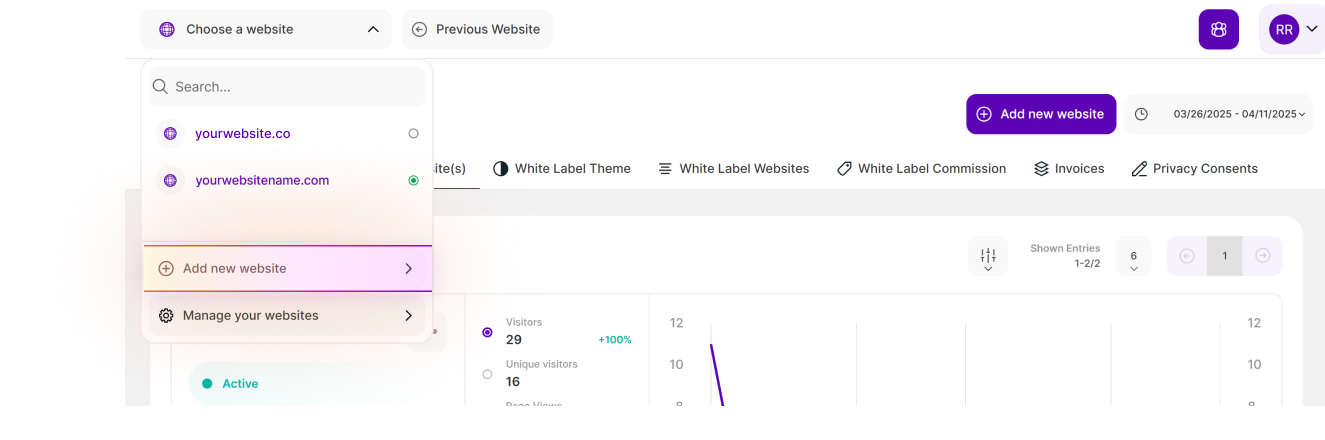Viewport: 1325px width, 440px height.
Task: Select the yourwebsite.co radio button
Action: click(413, 133)
